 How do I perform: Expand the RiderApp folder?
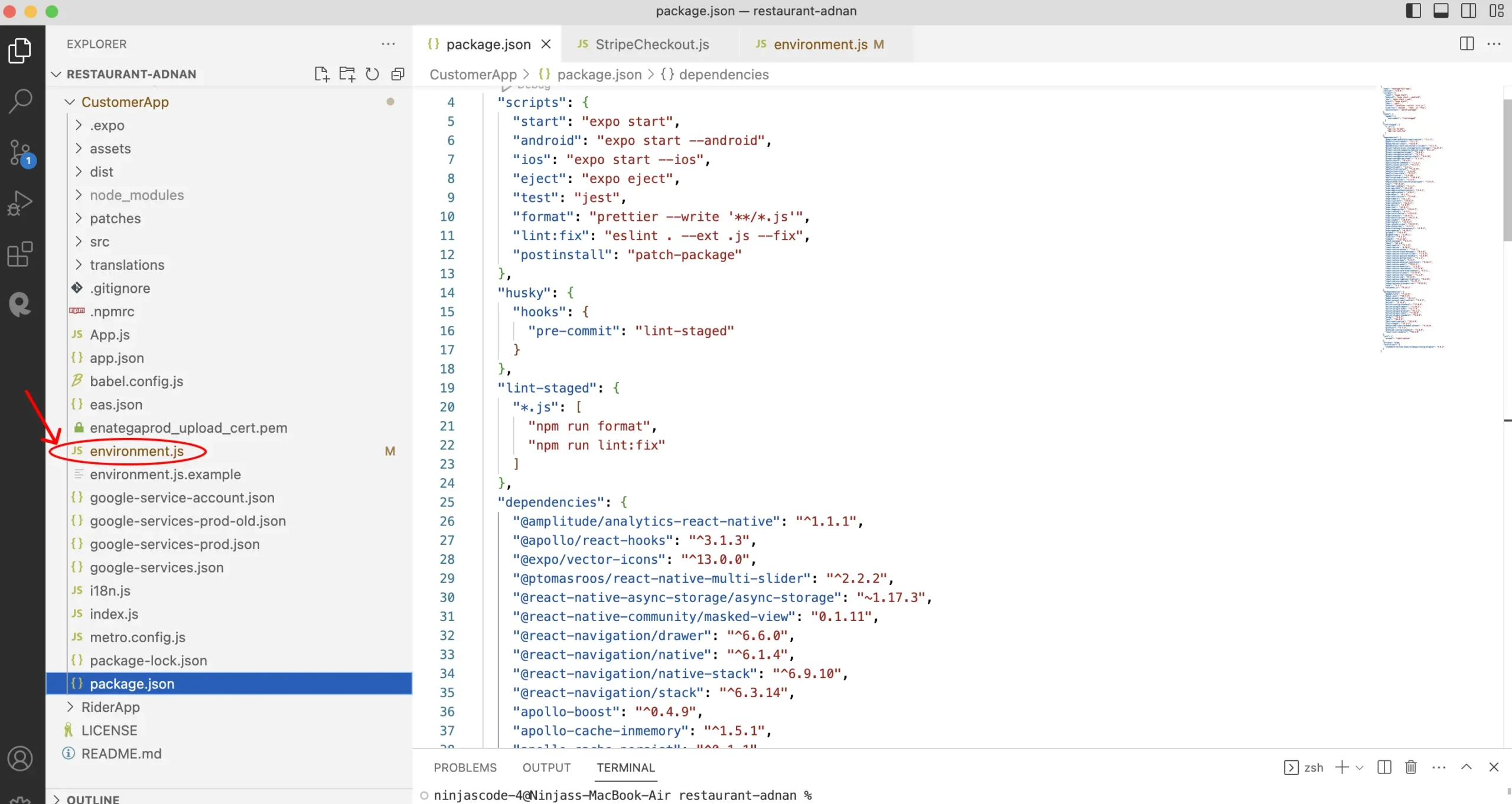coord(110,707)
